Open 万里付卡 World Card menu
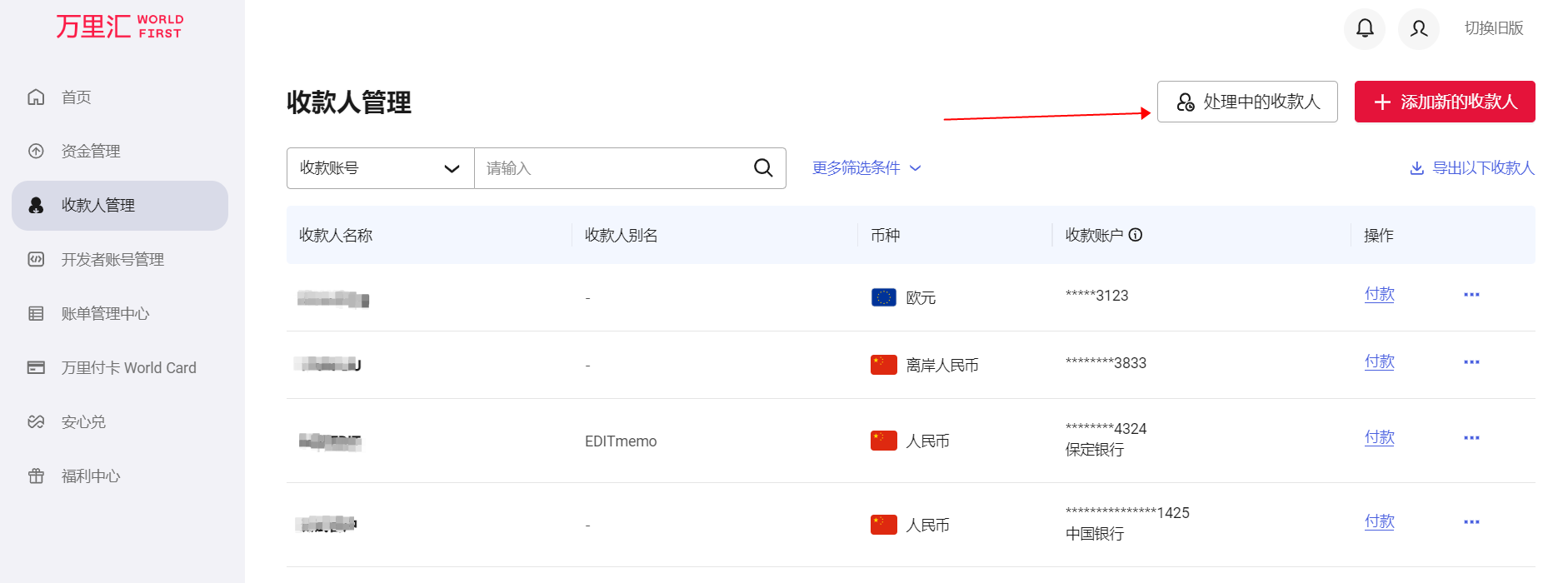 (127, 368)
